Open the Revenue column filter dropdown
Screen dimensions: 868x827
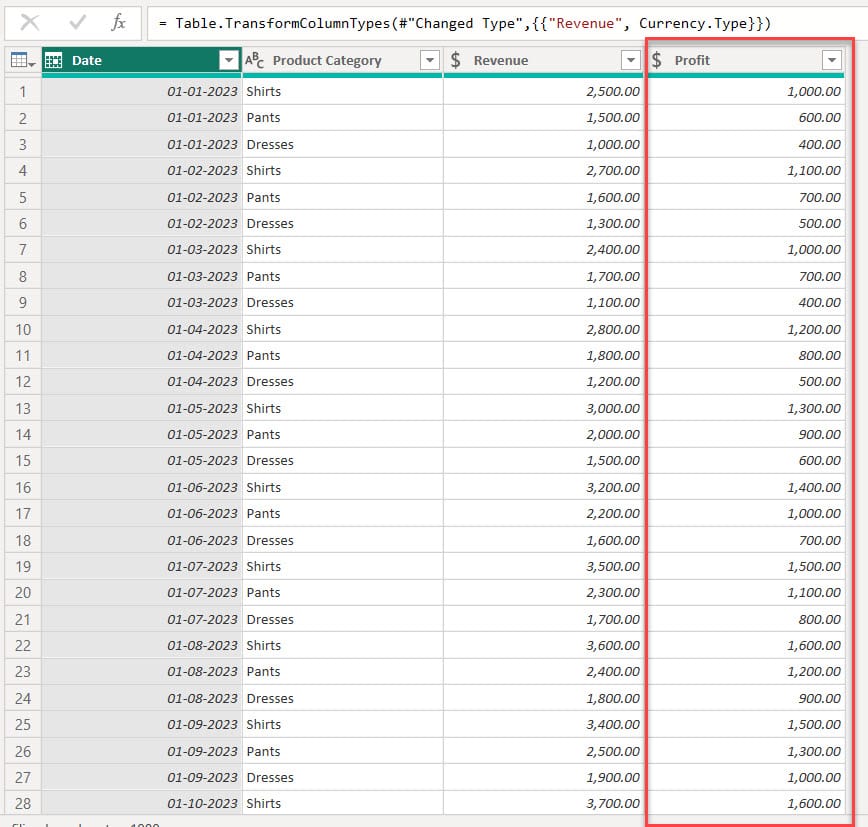pos(631,60)
